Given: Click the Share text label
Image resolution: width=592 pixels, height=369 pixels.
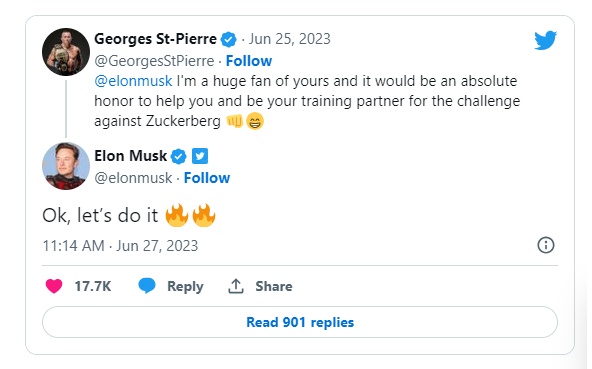Looking at the screenshot, I should click(x=274, y=286).
